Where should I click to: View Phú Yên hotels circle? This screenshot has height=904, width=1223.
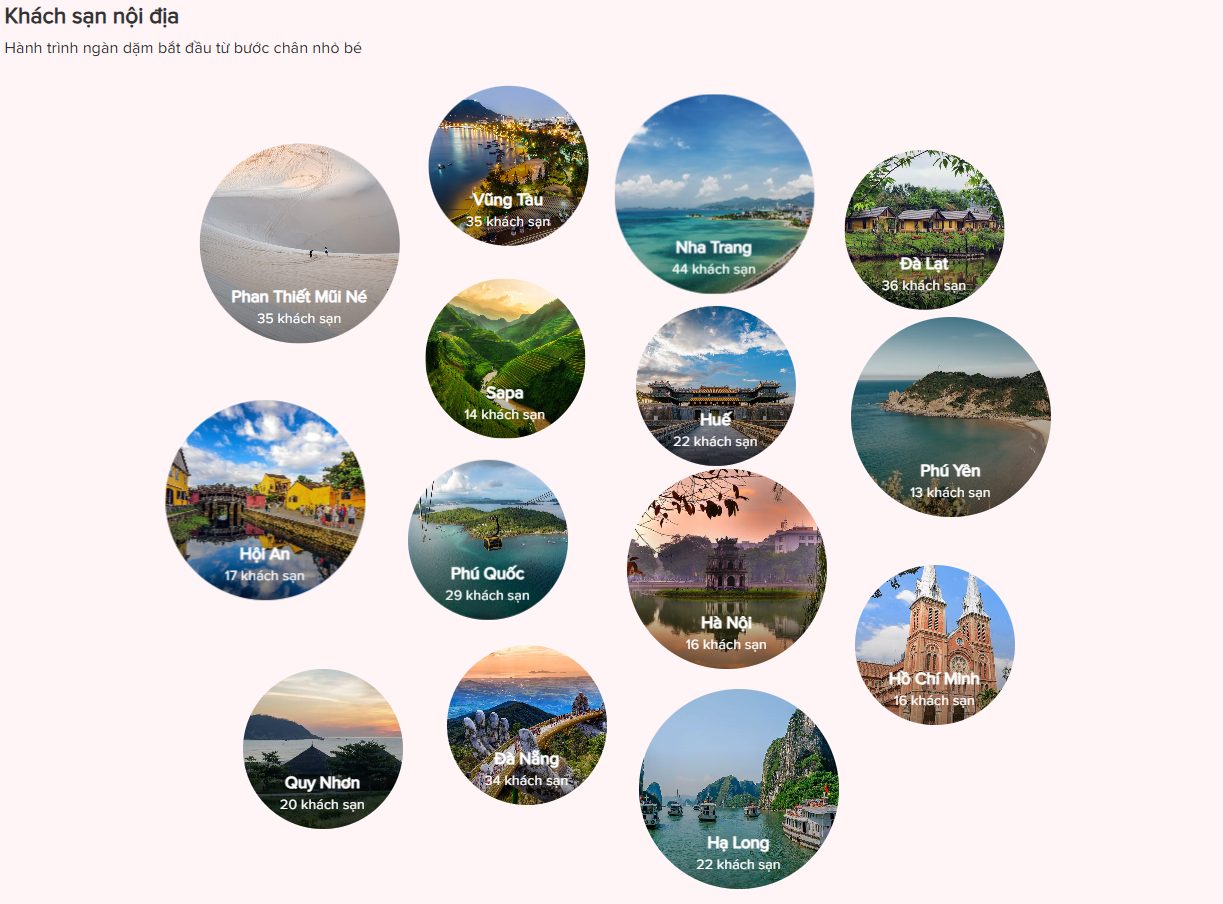951,417
